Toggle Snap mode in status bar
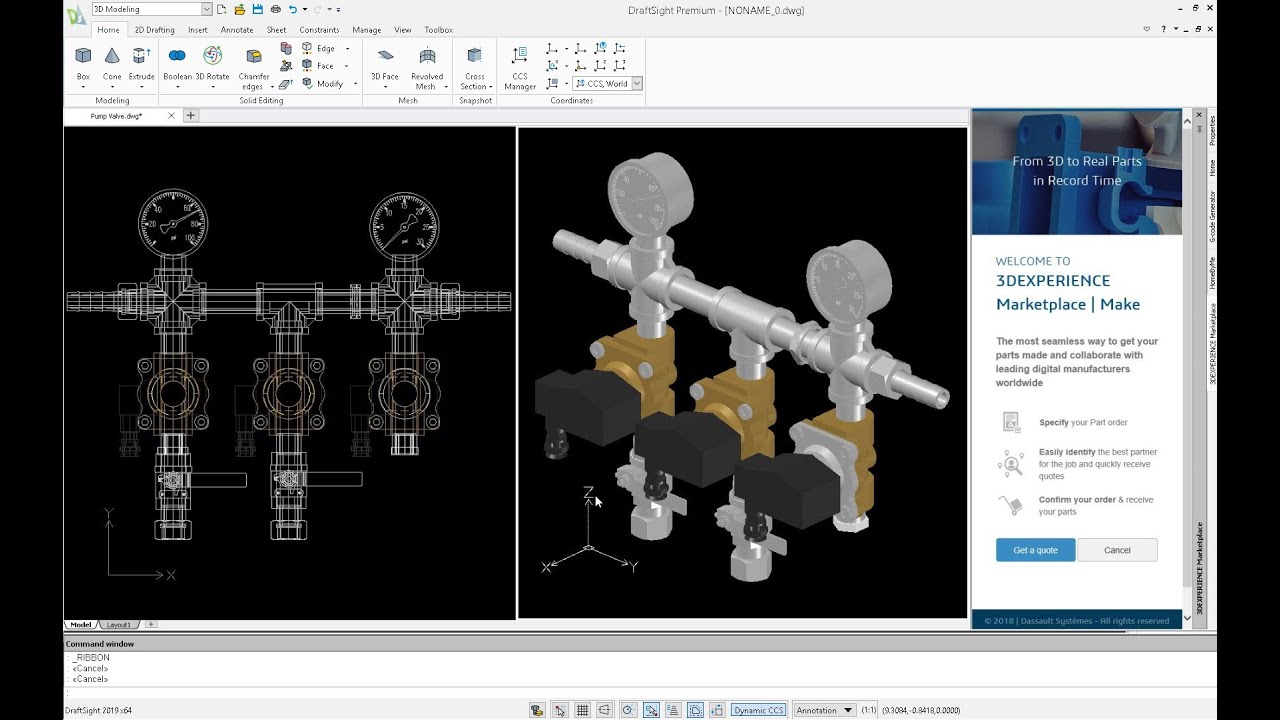The image size is (1280, 720). pos(560,710)
